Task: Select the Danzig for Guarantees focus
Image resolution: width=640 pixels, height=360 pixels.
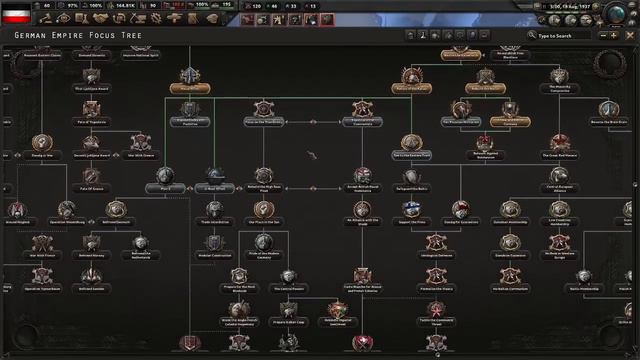Action: tap(461, 213)
